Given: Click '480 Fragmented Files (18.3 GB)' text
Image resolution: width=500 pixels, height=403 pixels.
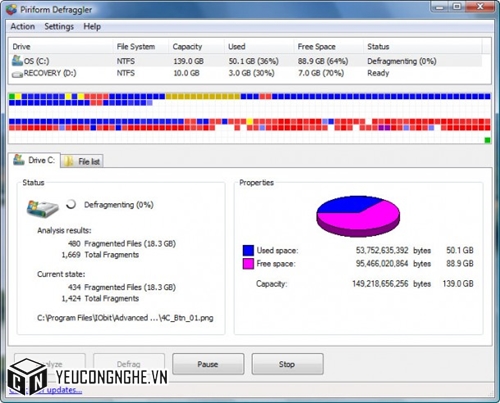Looking at the screenshot, I should point(122,244).
